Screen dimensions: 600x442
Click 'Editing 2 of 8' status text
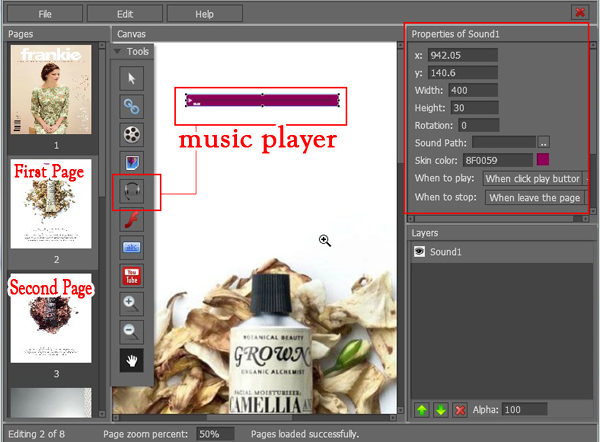tap(37, 434)
